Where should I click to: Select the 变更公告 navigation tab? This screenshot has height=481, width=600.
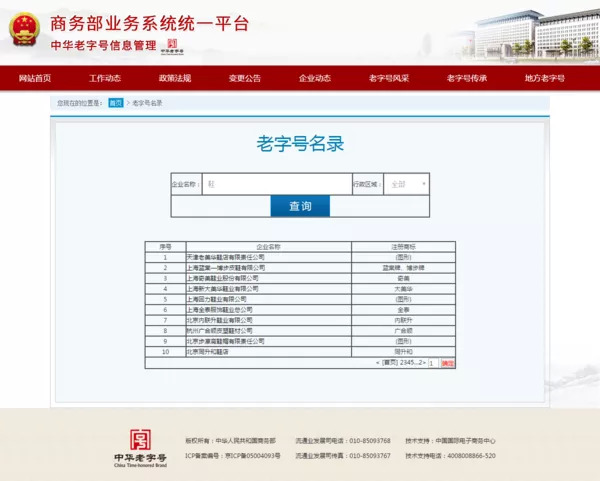point(244,78)
